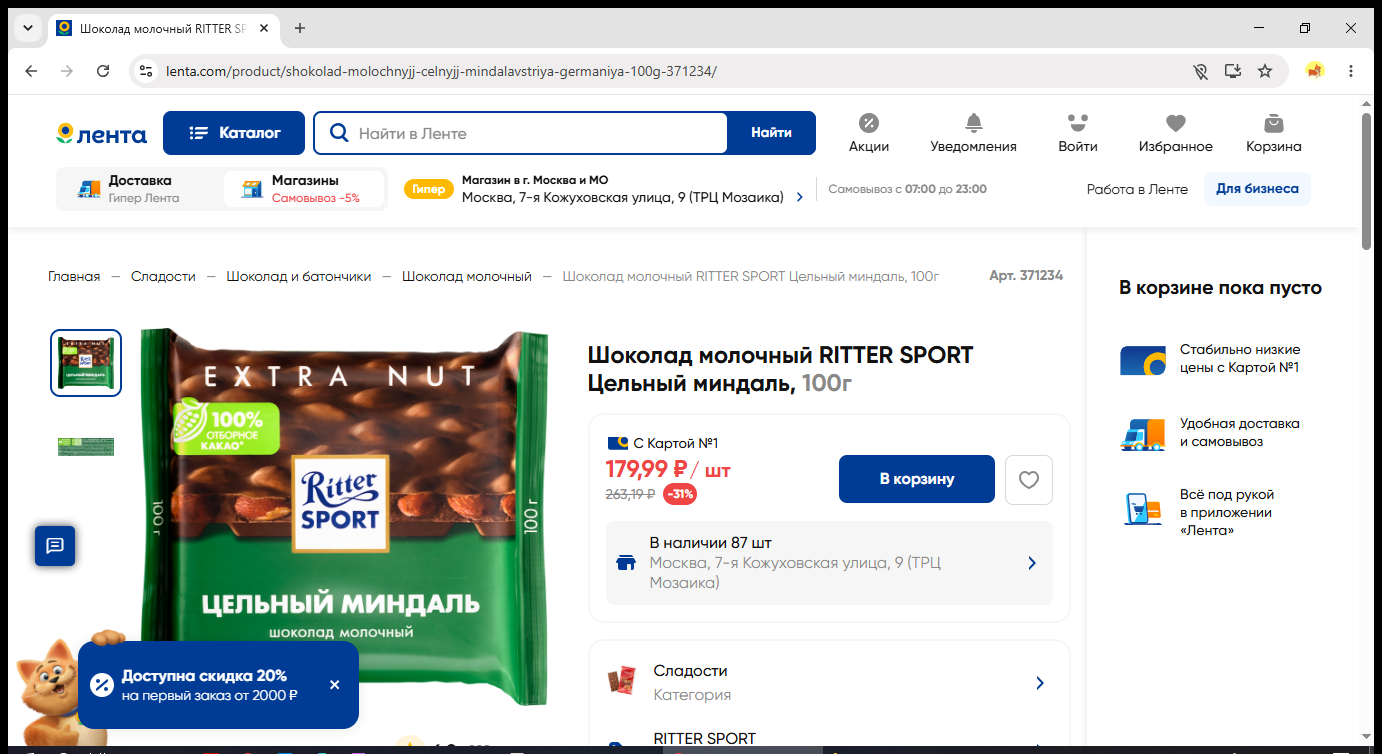
Task: Close the Шоколад молочный RITTER browser tab
Action: click(264, 28)
